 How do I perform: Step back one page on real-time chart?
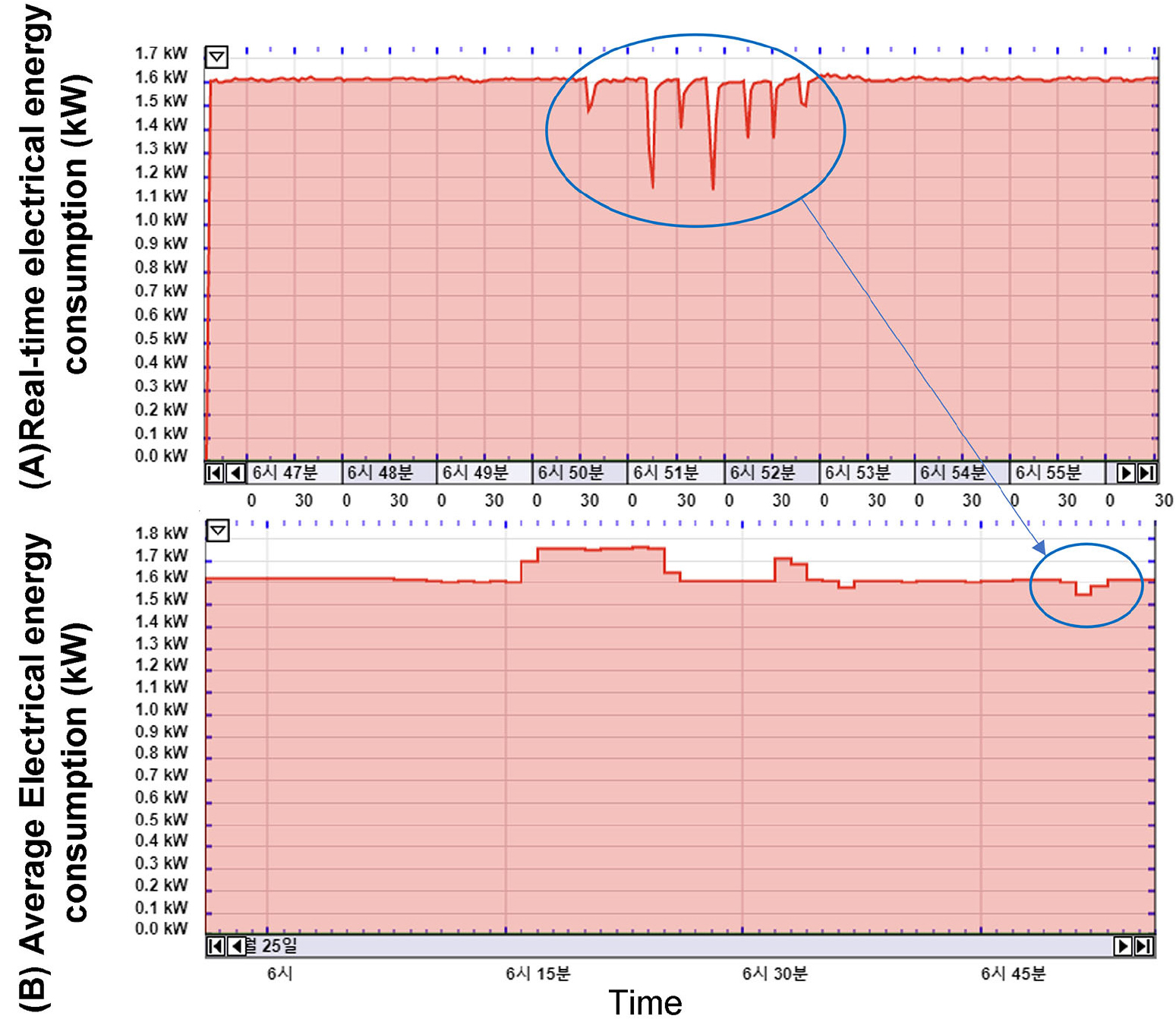pos(235,473)
